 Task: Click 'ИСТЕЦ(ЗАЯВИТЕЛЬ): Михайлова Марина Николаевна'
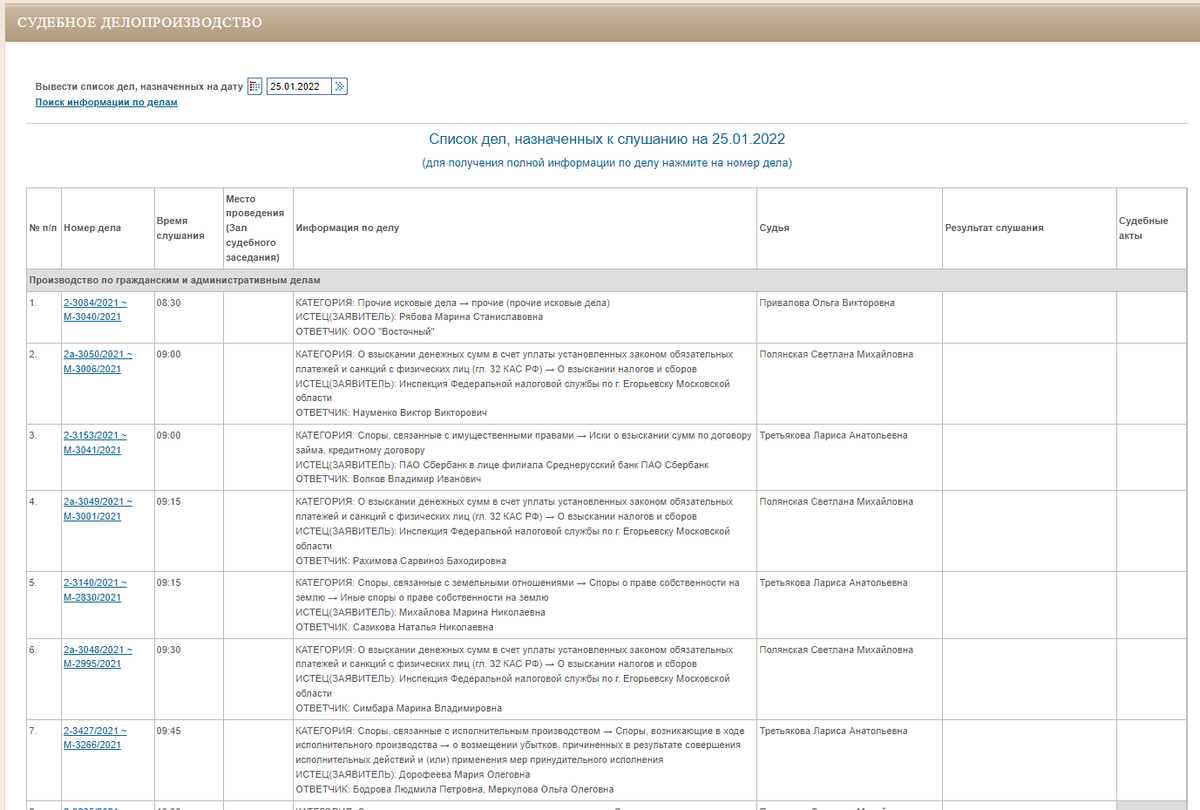420,612
